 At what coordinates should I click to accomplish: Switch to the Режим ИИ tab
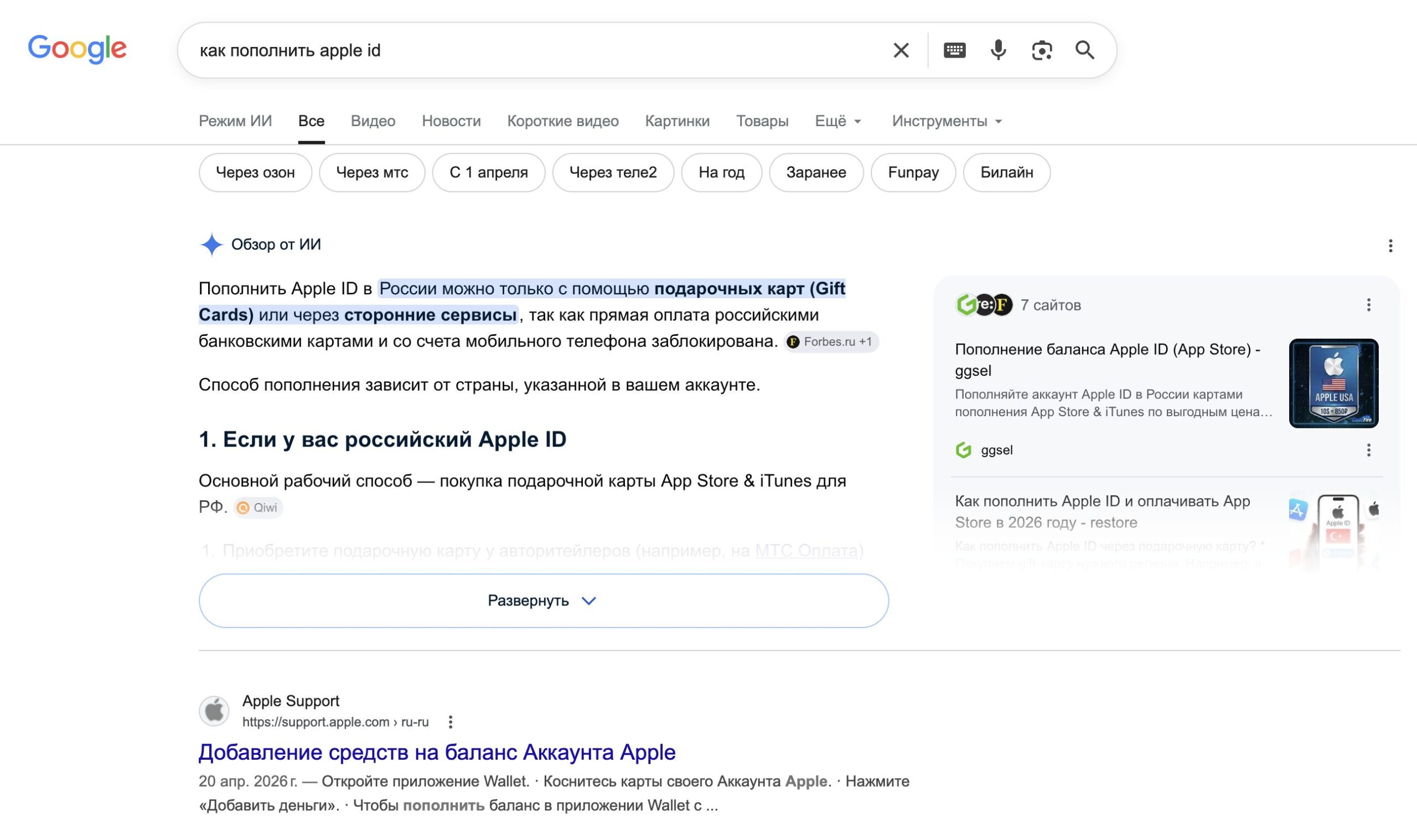click(x=235, y=121)
